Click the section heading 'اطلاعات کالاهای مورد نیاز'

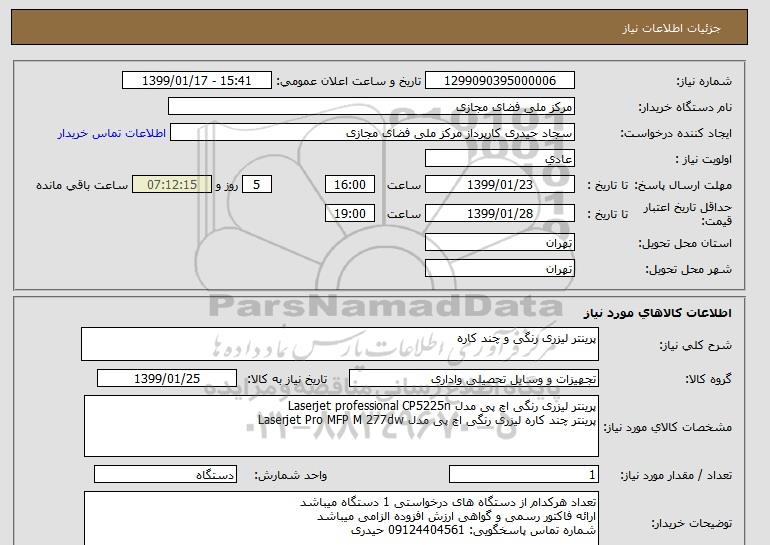coord(658,313)
